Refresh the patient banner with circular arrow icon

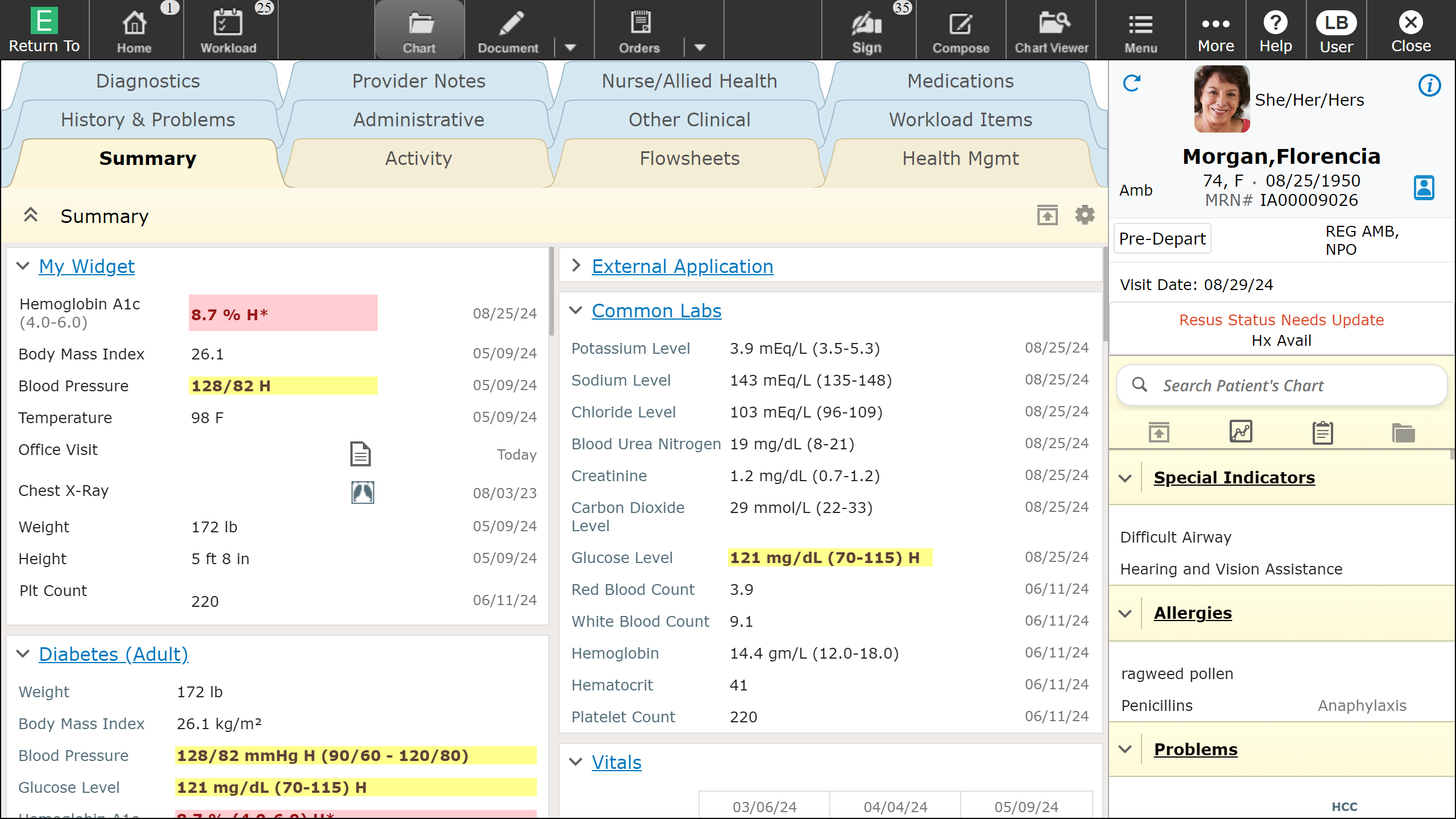click(x=1131, y=83)
